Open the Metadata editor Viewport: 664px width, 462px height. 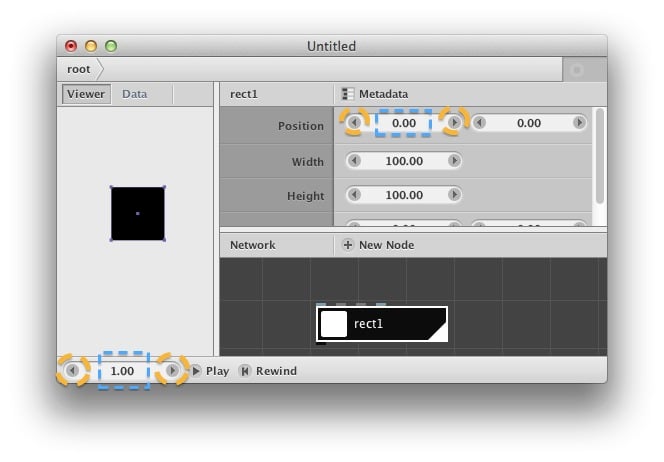375,94
